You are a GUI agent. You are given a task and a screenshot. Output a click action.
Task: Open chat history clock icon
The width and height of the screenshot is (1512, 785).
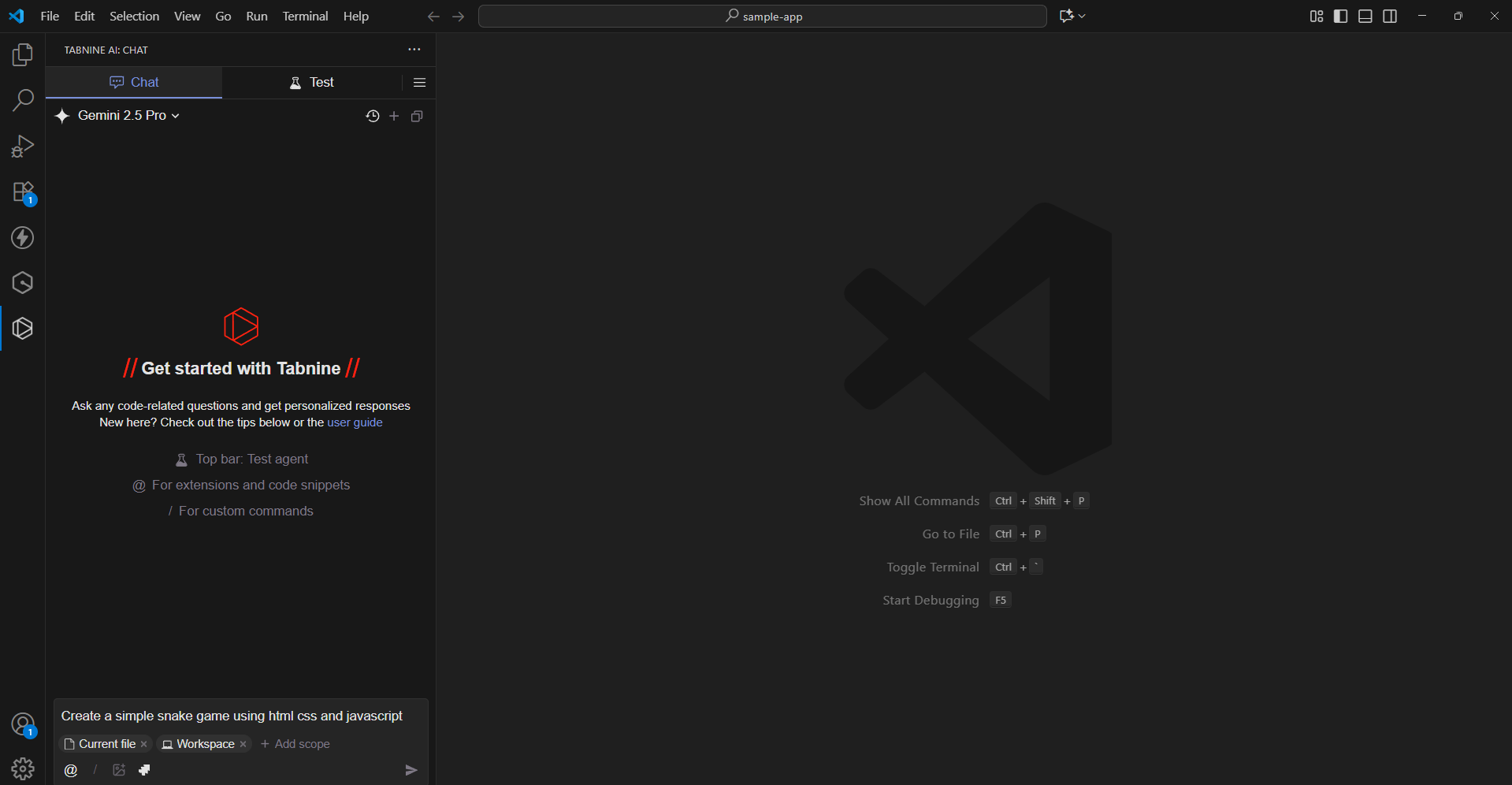[x=373, y=116]
